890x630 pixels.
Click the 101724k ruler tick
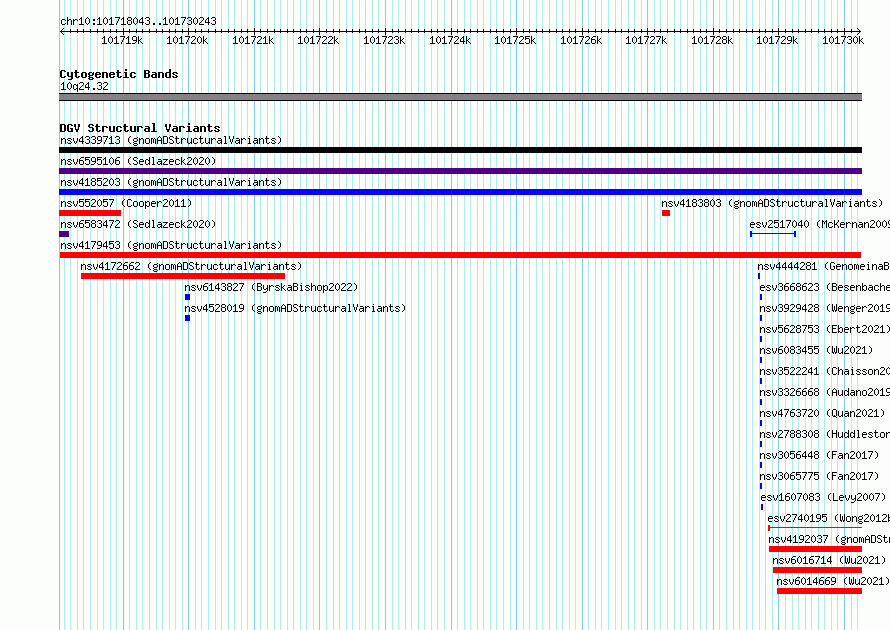pyautogui.click(x=450, y=40)
